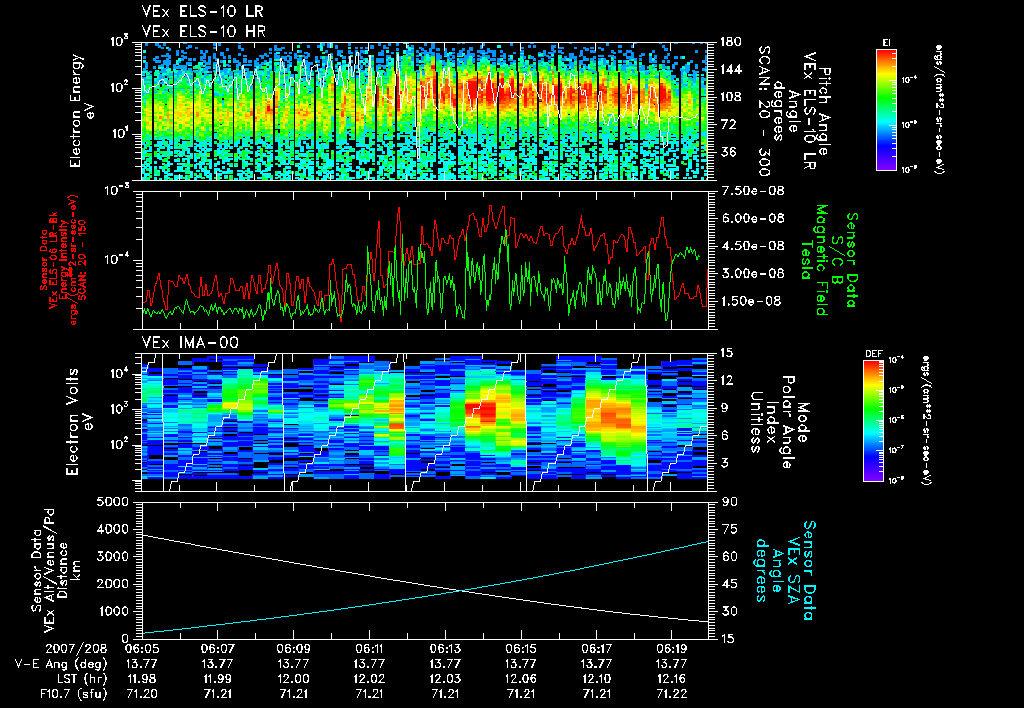Click the SZA axis tick 90

[x=729, y=502]
